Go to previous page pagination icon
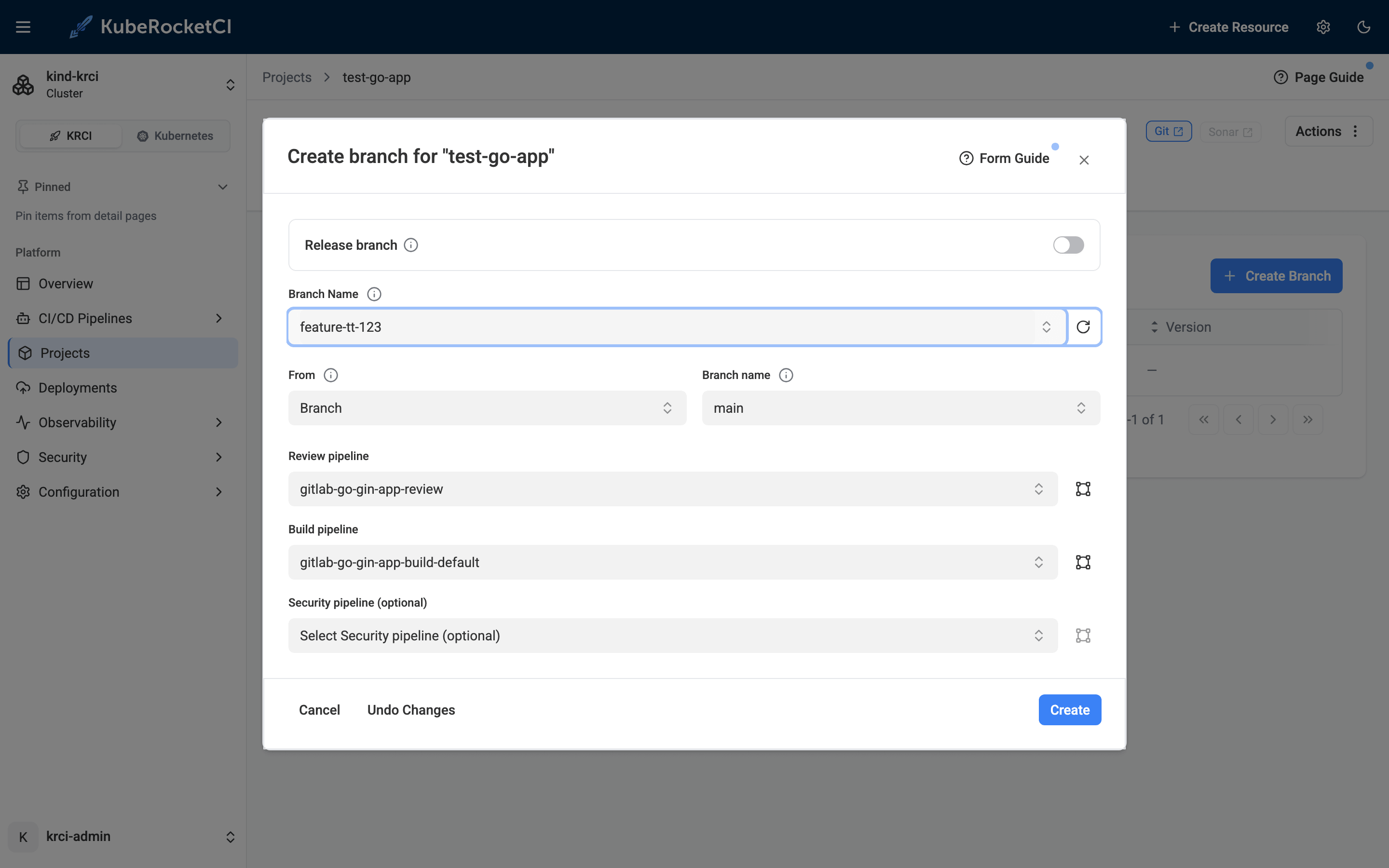Screen dimensions: 1389x868 [1238, 420]
